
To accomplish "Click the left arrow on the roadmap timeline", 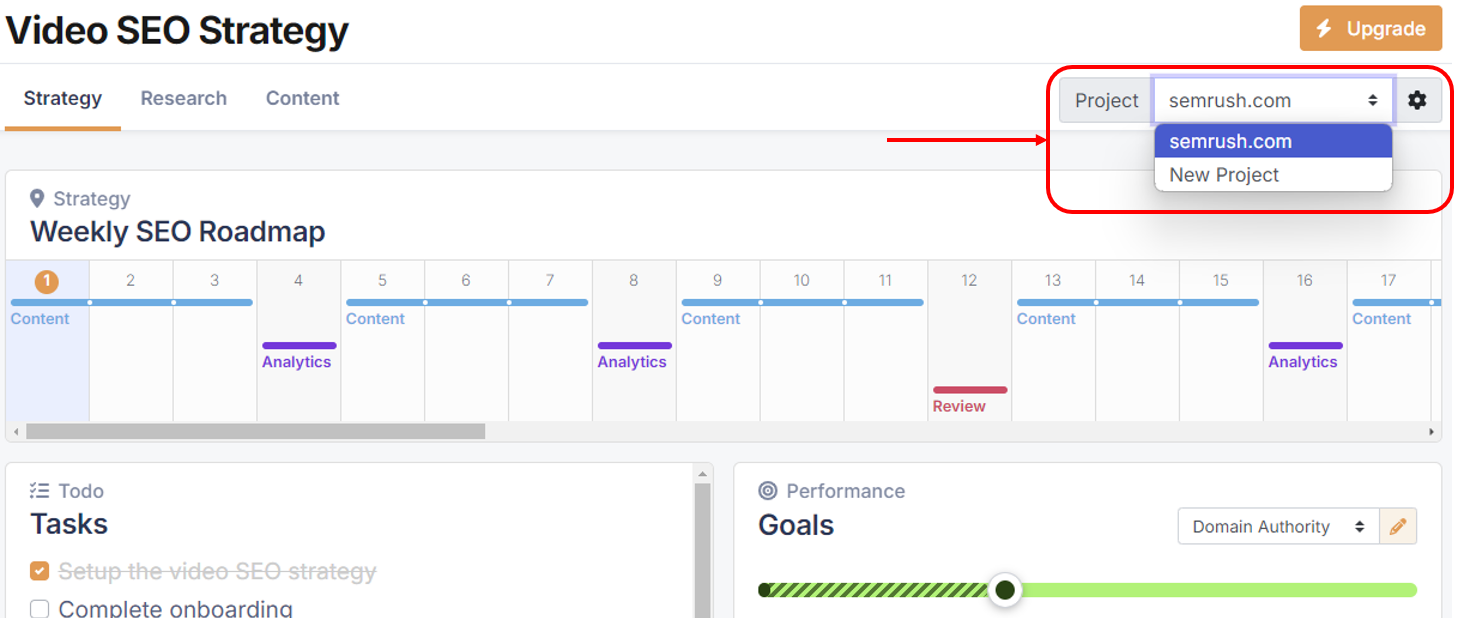I will click(14, 432).
